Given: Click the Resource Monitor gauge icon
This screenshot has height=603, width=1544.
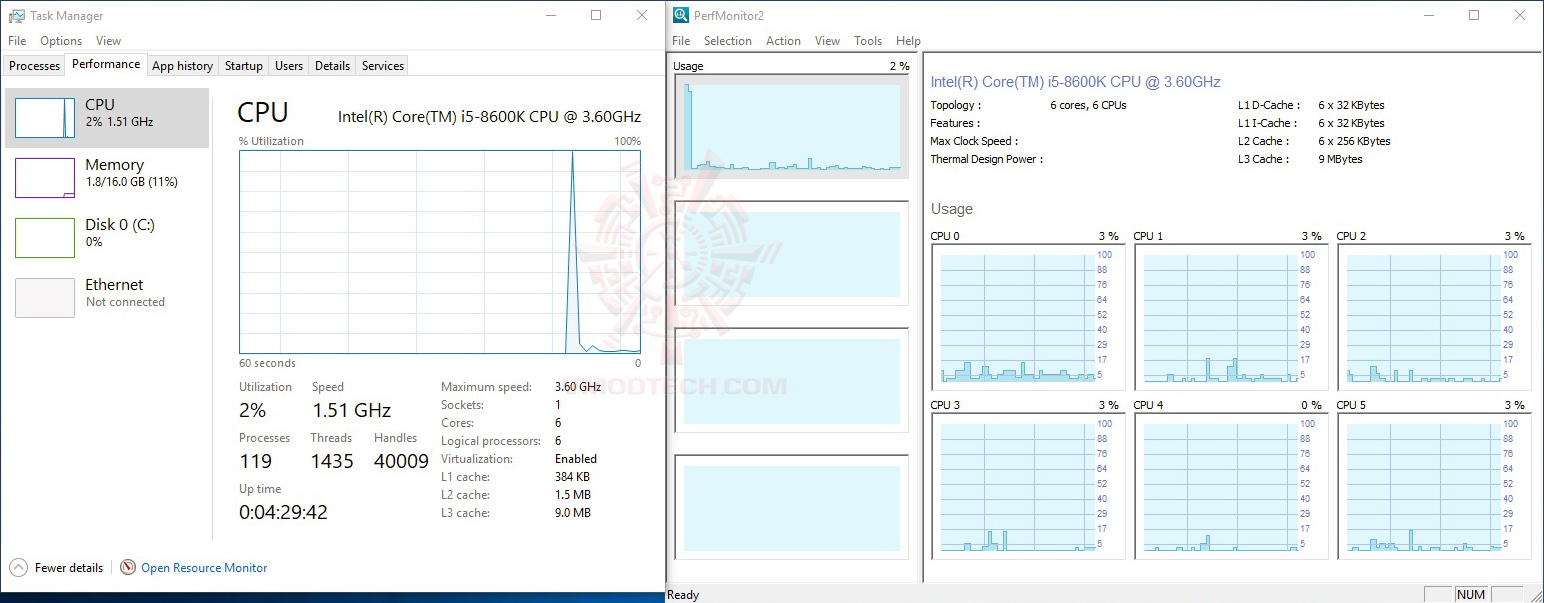Looking at the screenshot, I should 128,567.
